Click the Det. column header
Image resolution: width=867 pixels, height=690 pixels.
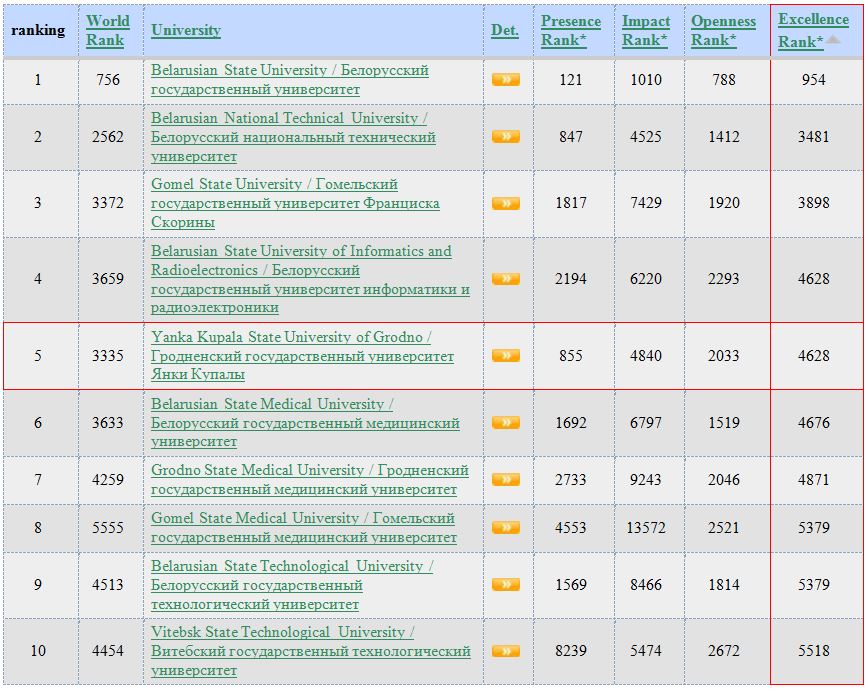click(505, 30)
